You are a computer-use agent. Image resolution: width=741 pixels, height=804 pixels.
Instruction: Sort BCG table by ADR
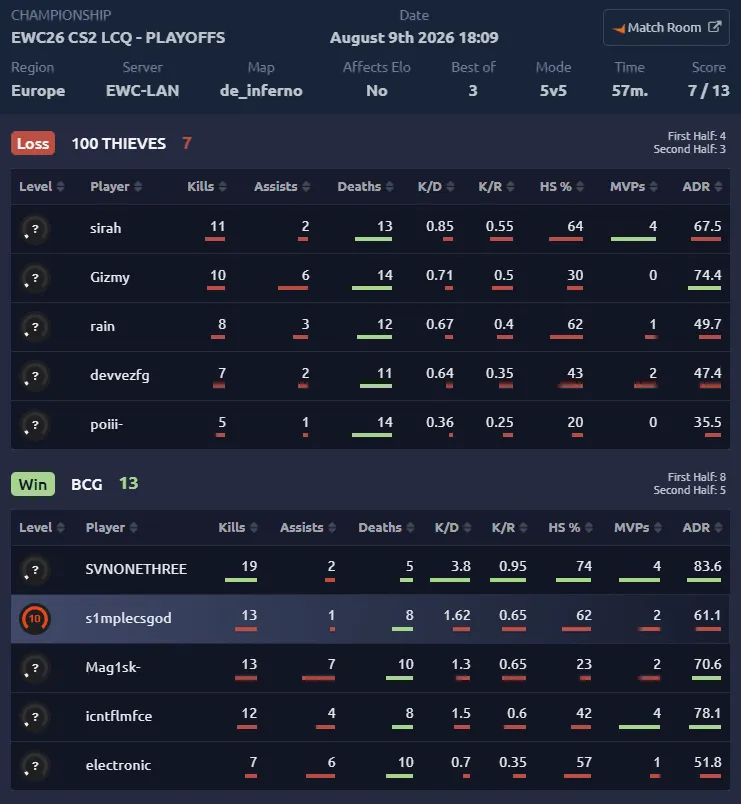703,528
